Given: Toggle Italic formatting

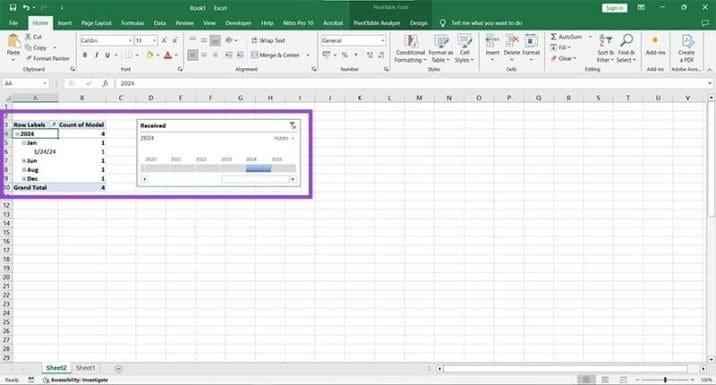Looking at the screenshot, I should (x=96, y=55).
